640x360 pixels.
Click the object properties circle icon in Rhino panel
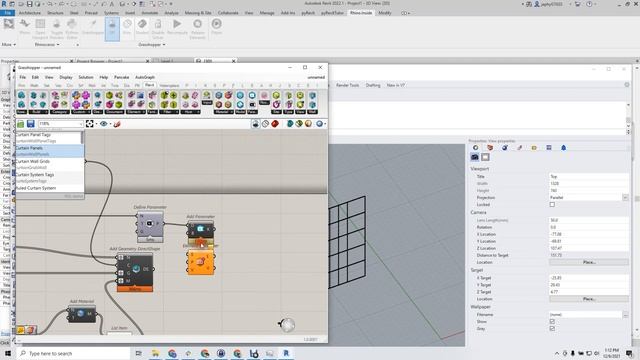coord(476,148)
